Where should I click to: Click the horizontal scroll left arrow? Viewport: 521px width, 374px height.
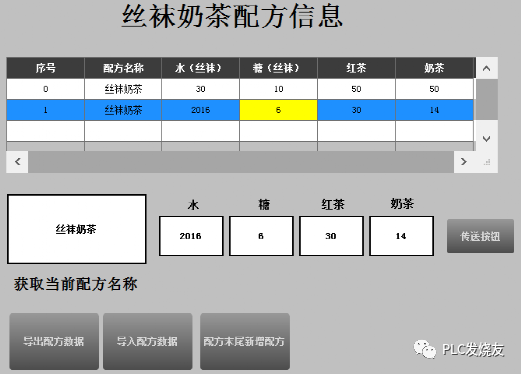[x=17, y=162]
